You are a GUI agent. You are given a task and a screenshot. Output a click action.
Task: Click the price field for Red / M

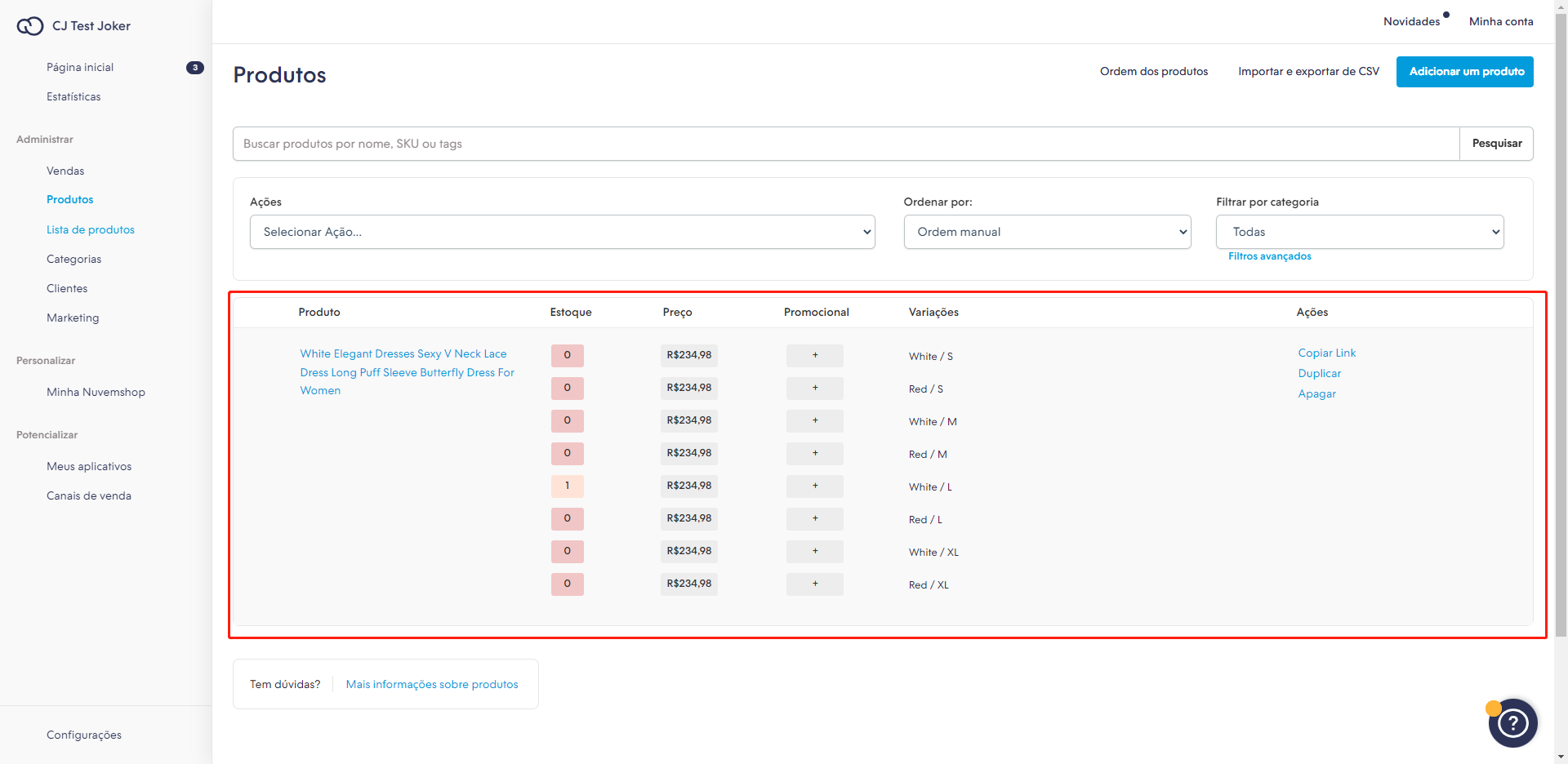688,453
